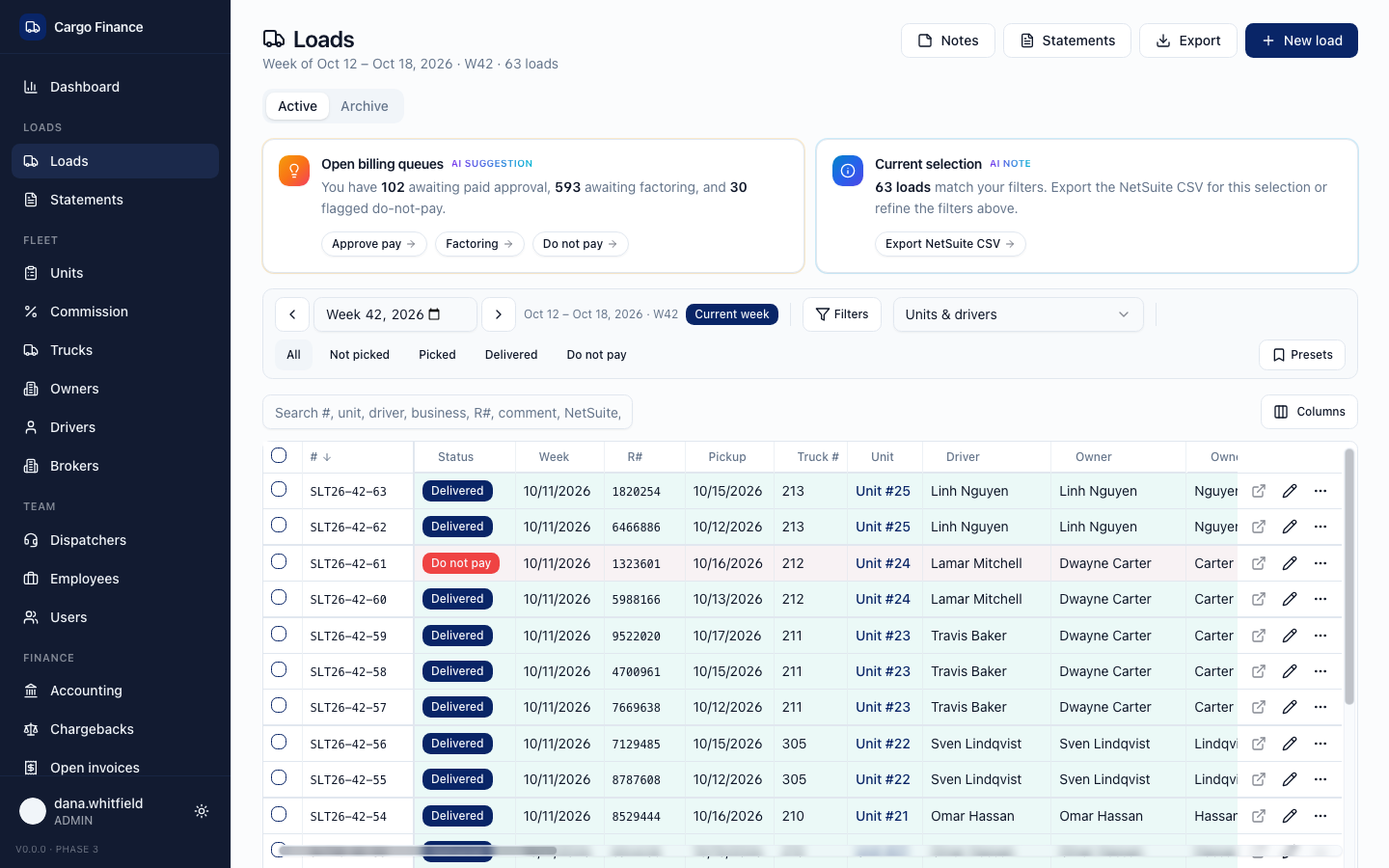Open the Filters panel
This screenshot has height=868, width=1389.
pyautogui.click(x=842, y=314)
